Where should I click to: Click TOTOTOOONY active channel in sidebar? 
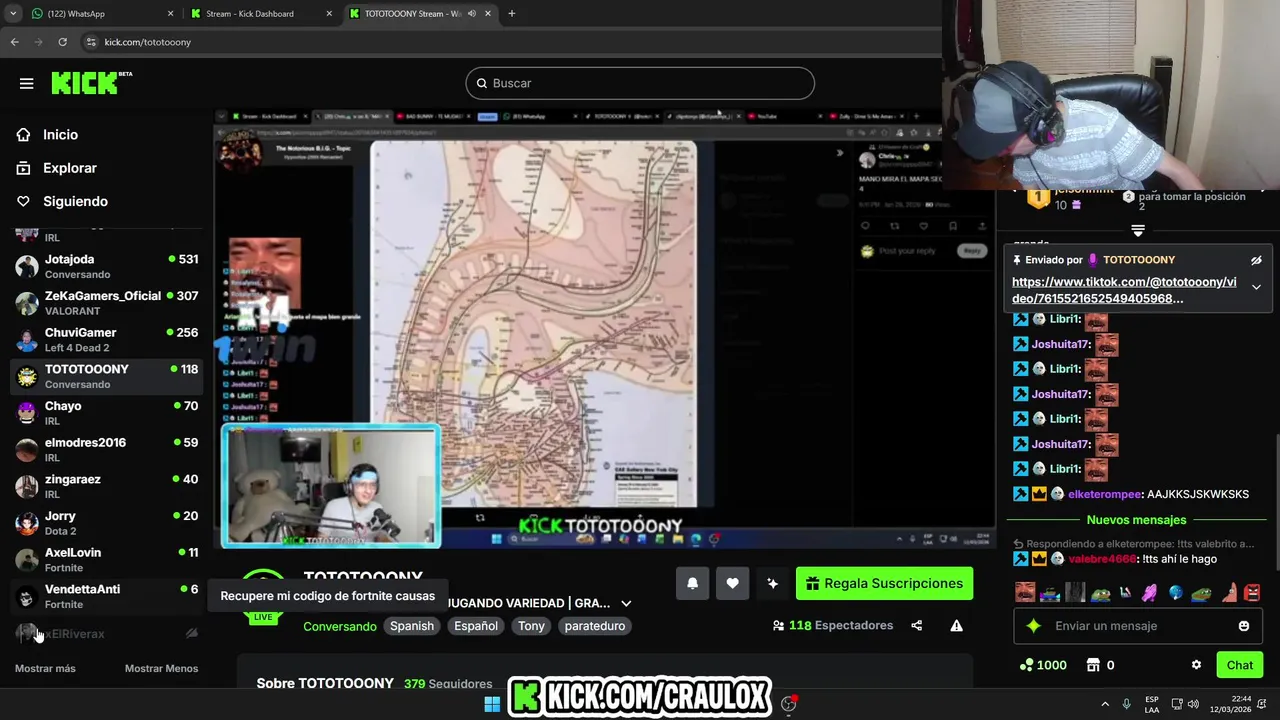pos(106,376)
